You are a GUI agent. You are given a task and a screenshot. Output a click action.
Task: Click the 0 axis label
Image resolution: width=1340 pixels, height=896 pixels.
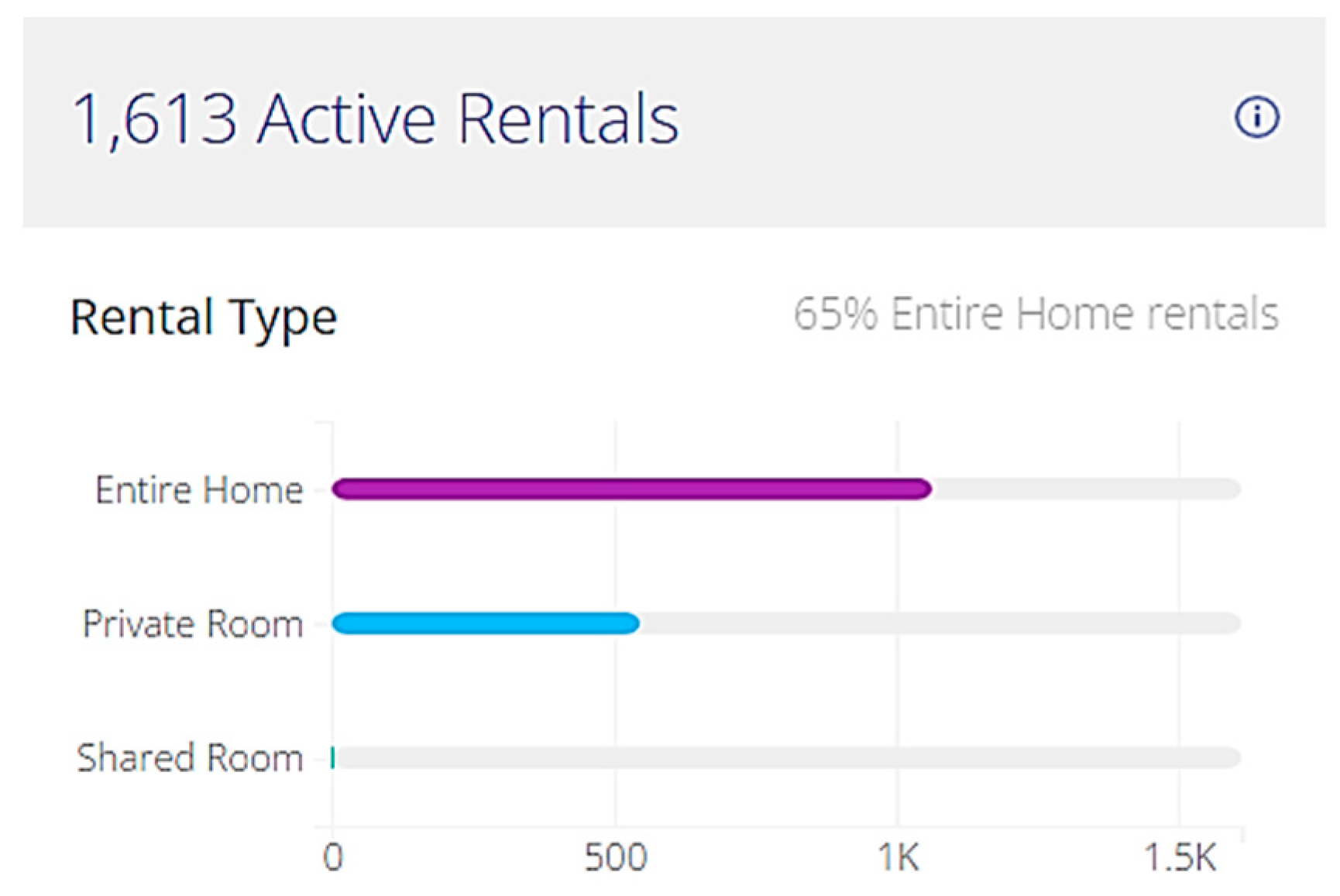tap(333, 858)
